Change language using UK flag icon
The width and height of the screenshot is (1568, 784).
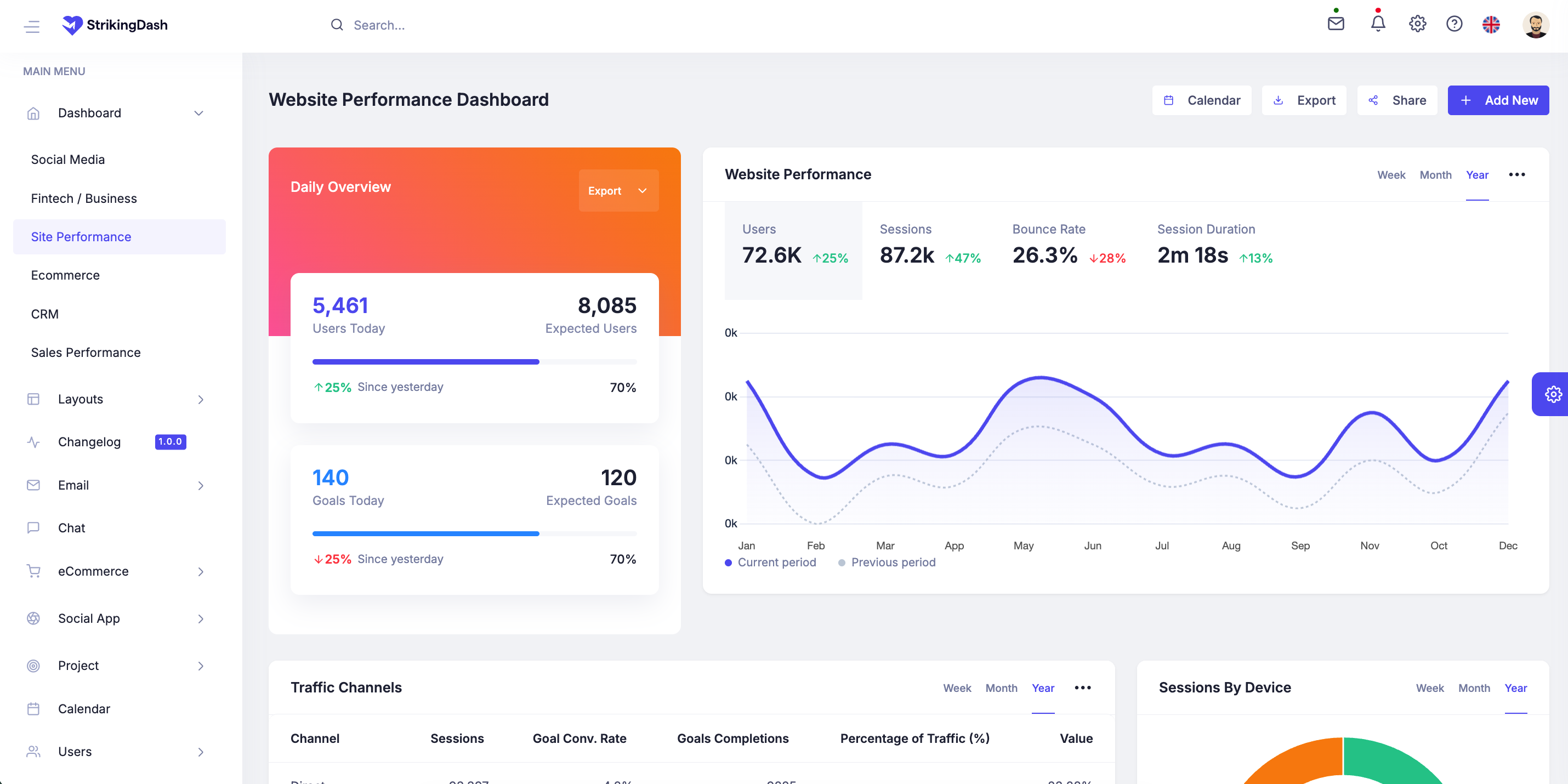pyautogui.click(x=1491, y=25)
